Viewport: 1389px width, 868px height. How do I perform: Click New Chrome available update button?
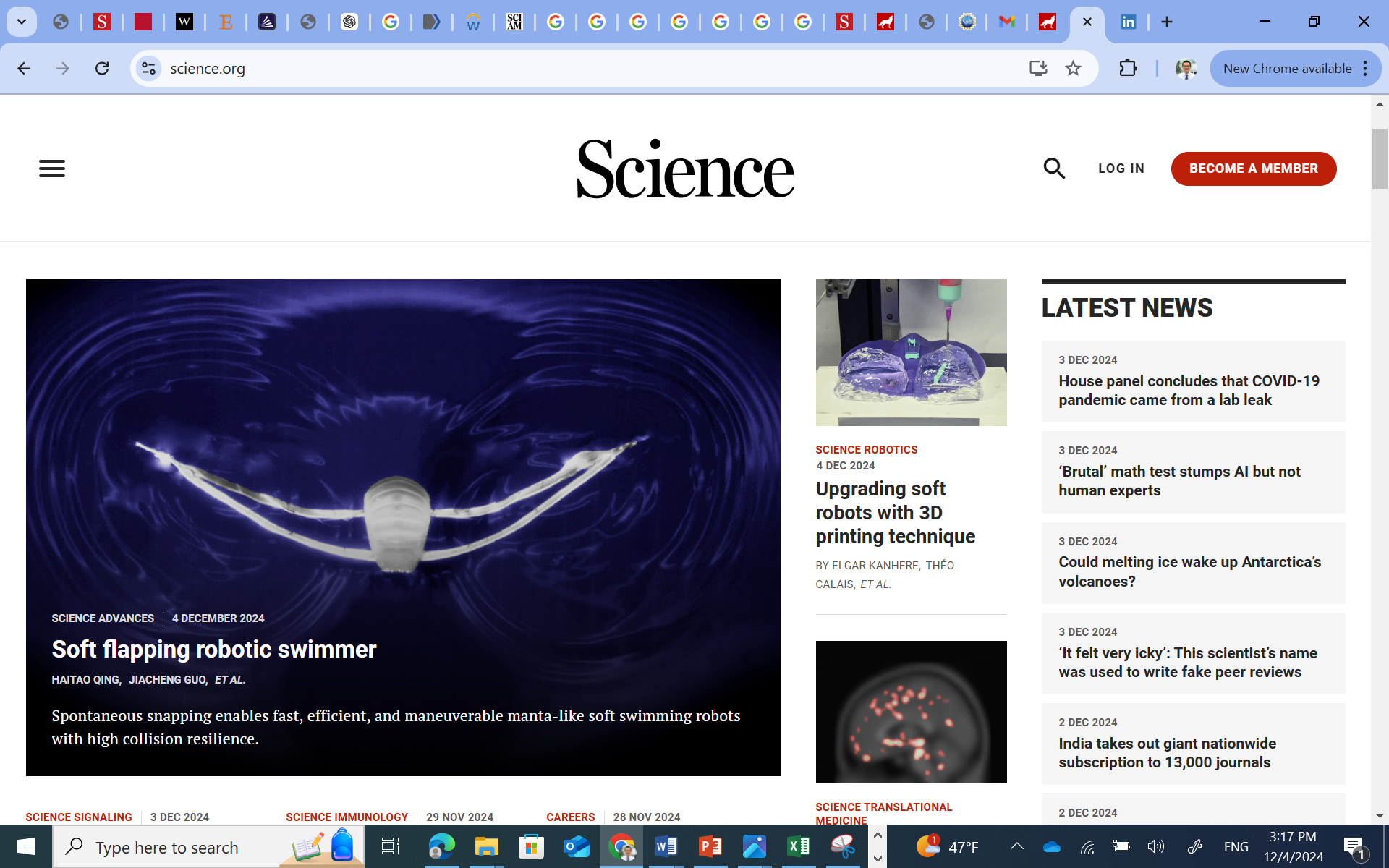pos(1287,68)
